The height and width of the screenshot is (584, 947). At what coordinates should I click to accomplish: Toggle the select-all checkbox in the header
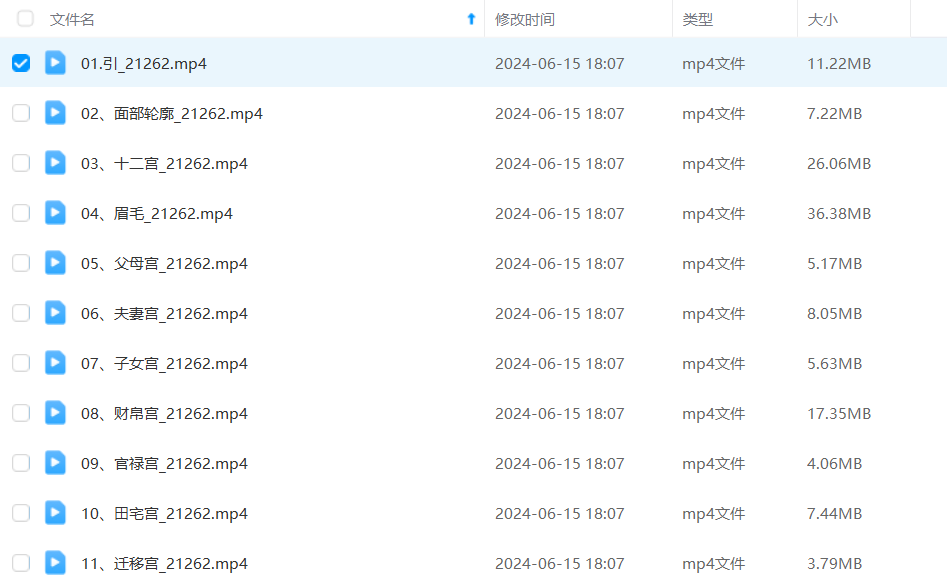[x=25, y=18]
